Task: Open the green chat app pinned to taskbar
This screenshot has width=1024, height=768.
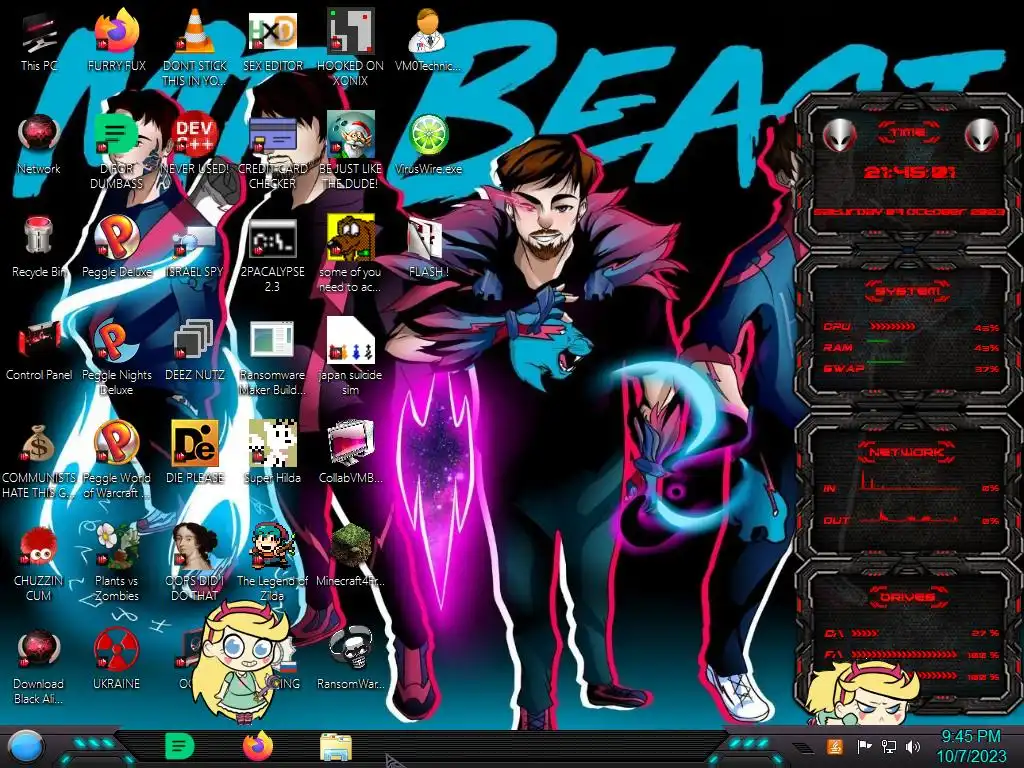Action: (x=180, y=746)
